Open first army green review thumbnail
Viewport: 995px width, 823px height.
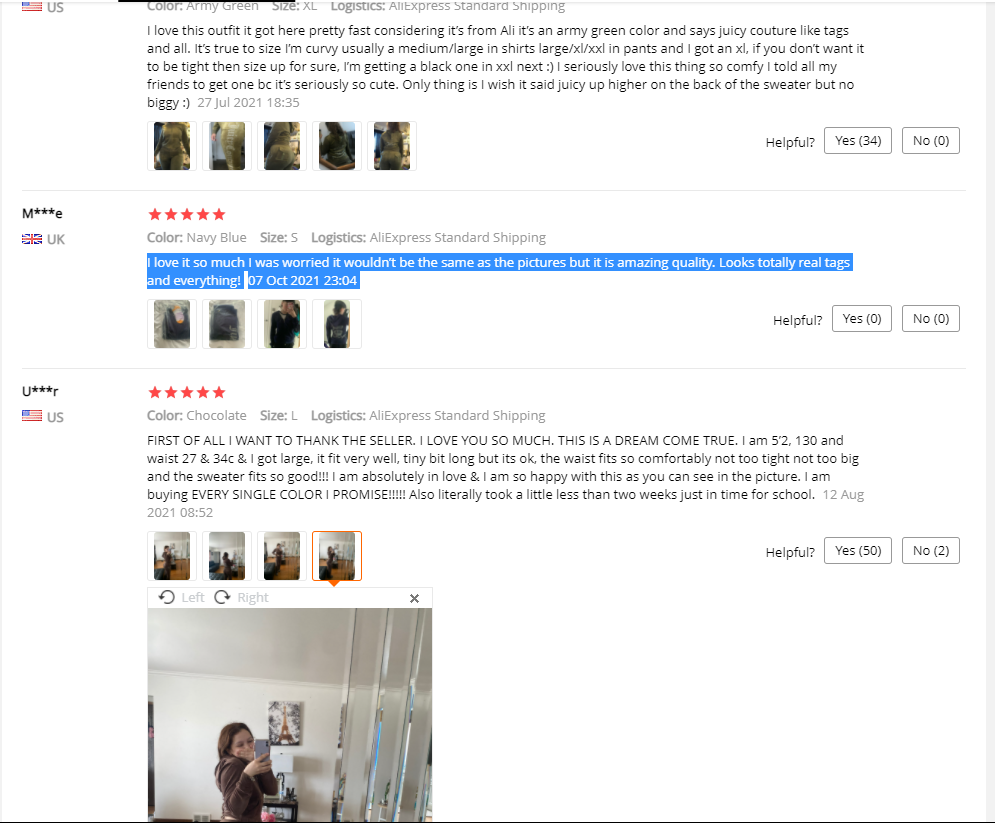(172, 146)
